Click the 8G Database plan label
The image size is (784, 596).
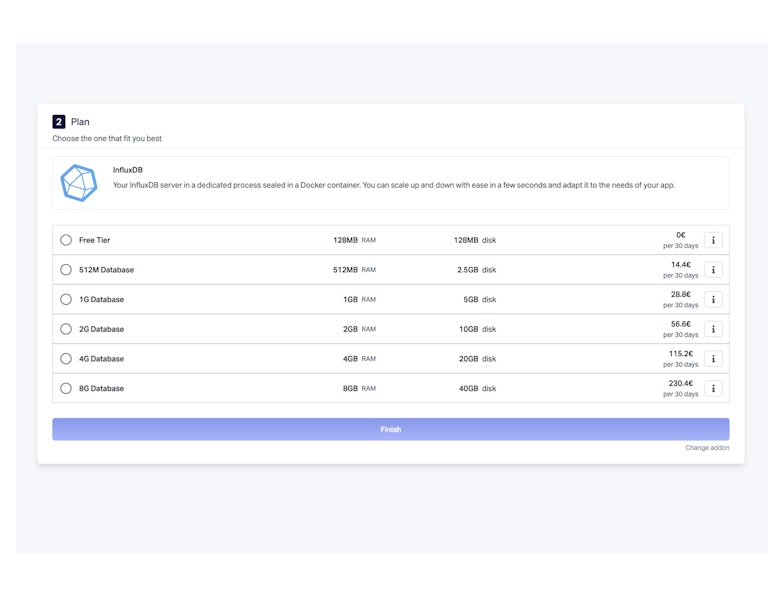point(102,388)
